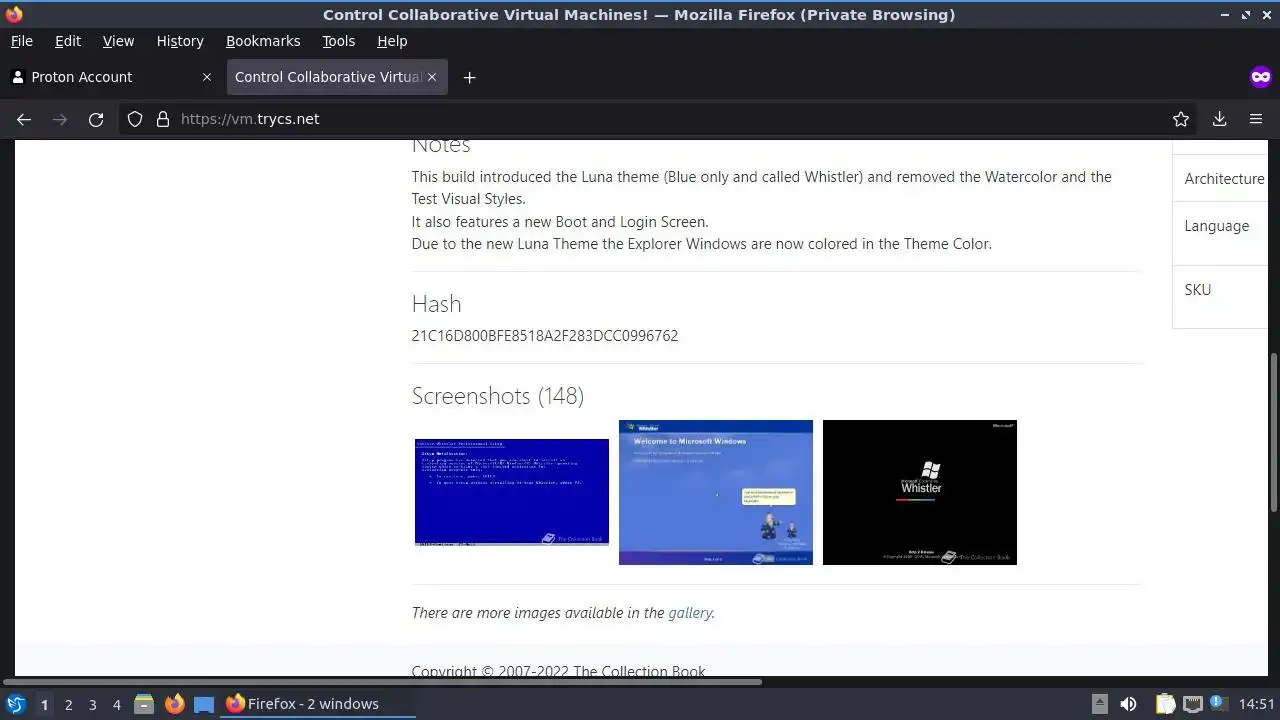Close the Control Collaborative Virtual Machines tab
This screenshot has width=1280, height=720.
(x=433, y=77)
